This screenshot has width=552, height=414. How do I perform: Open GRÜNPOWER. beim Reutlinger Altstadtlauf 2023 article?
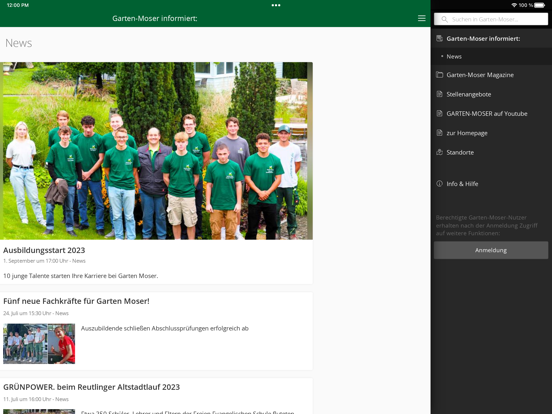92,387
